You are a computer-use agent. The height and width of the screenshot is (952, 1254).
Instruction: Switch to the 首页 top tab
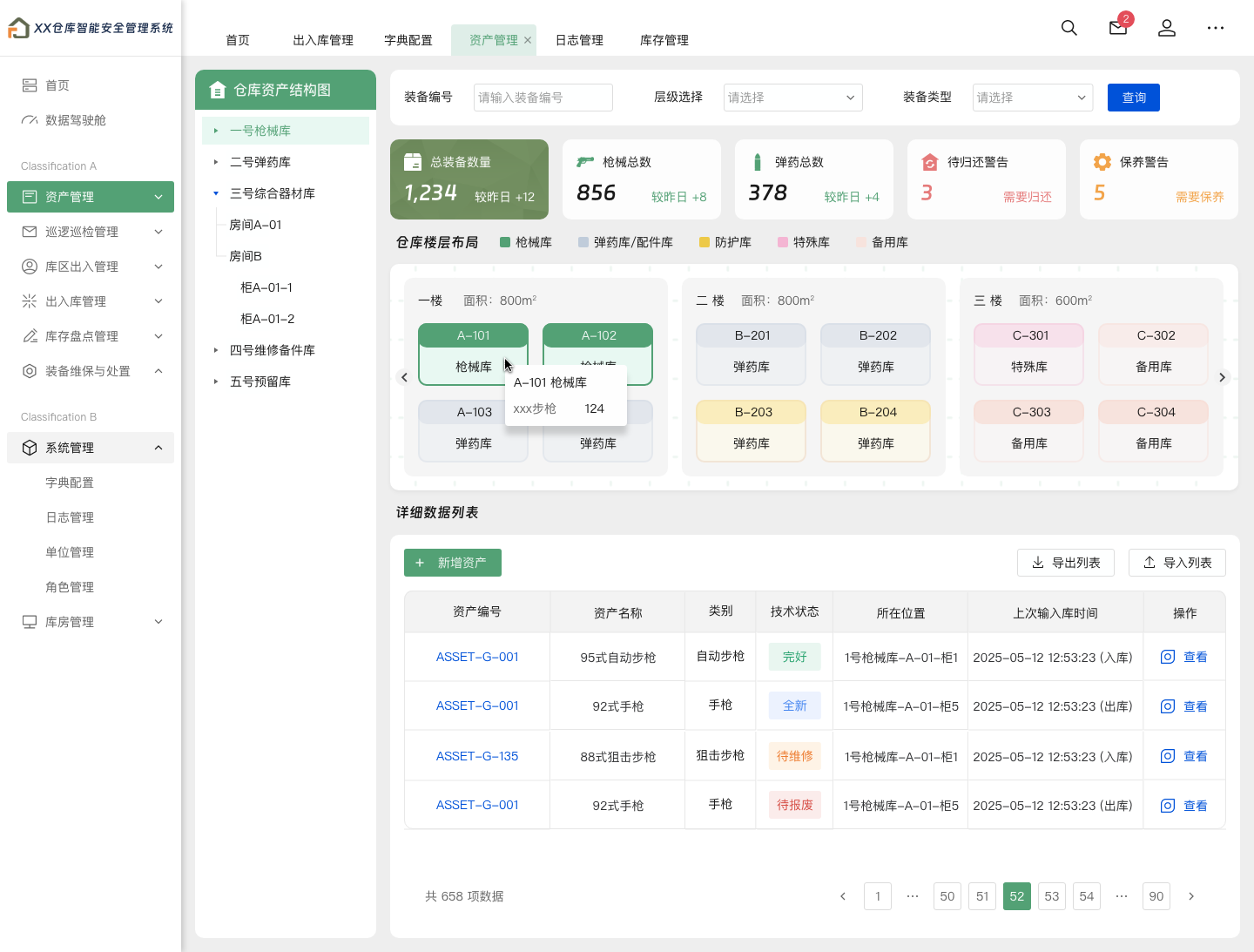[238, 40]
